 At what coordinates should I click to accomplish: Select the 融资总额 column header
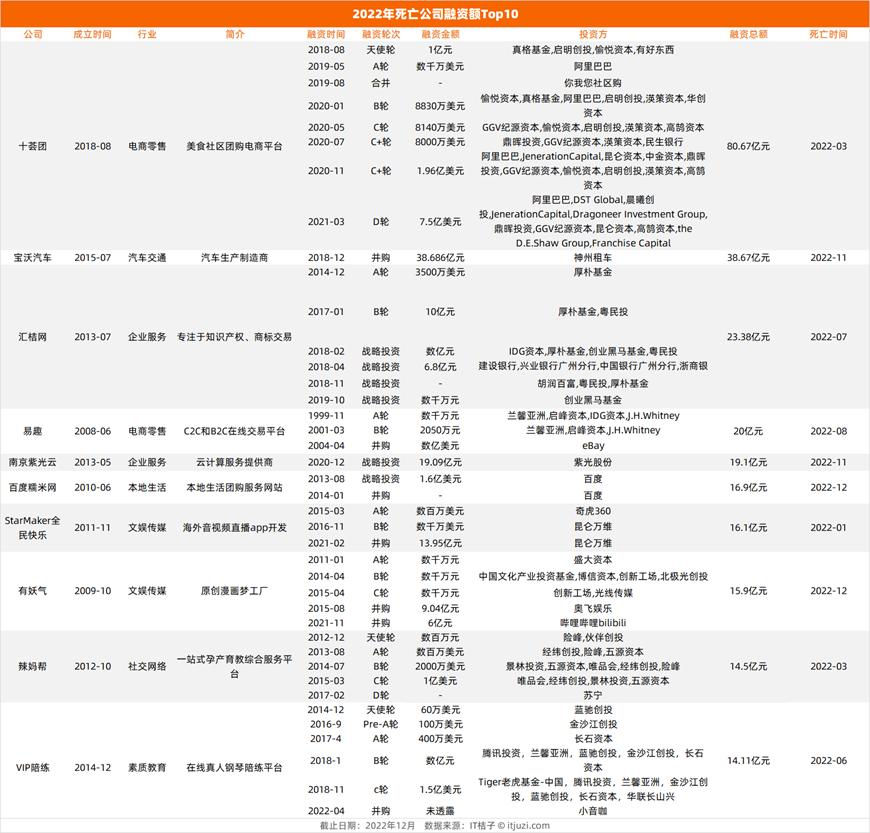pyautogui.click(x=748, y=34)
